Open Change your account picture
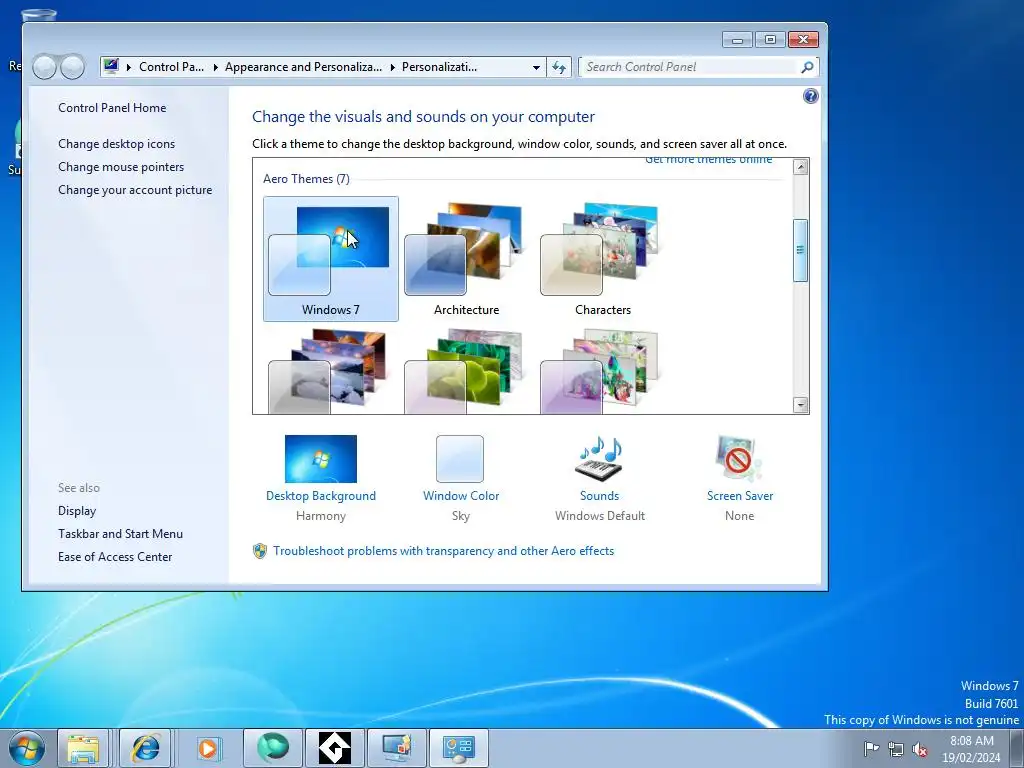The image size is (1024, 768). click(135, 189)
